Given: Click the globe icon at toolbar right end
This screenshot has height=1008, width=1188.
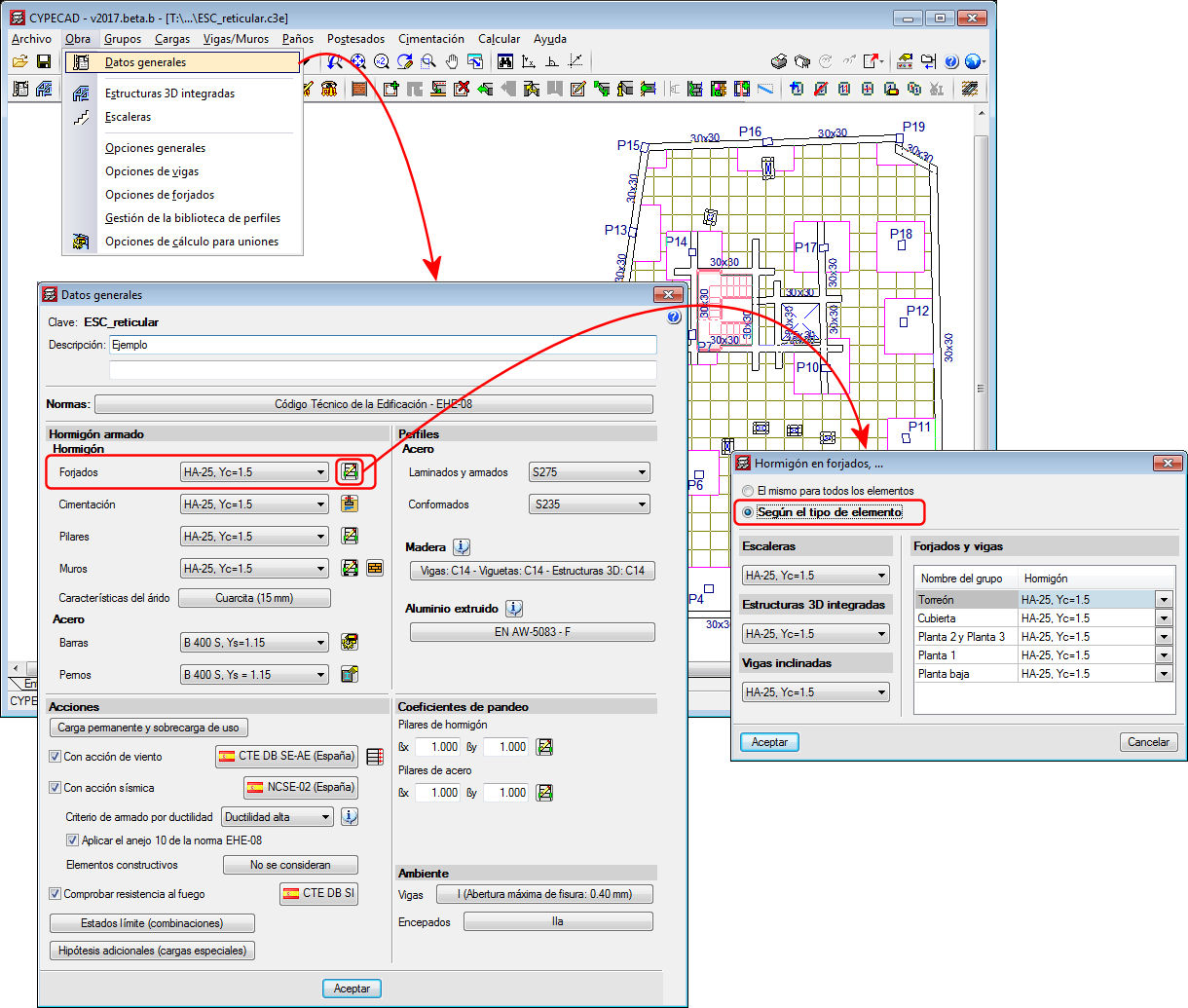Looking at the screenshot, I should [x=973, y=61].
